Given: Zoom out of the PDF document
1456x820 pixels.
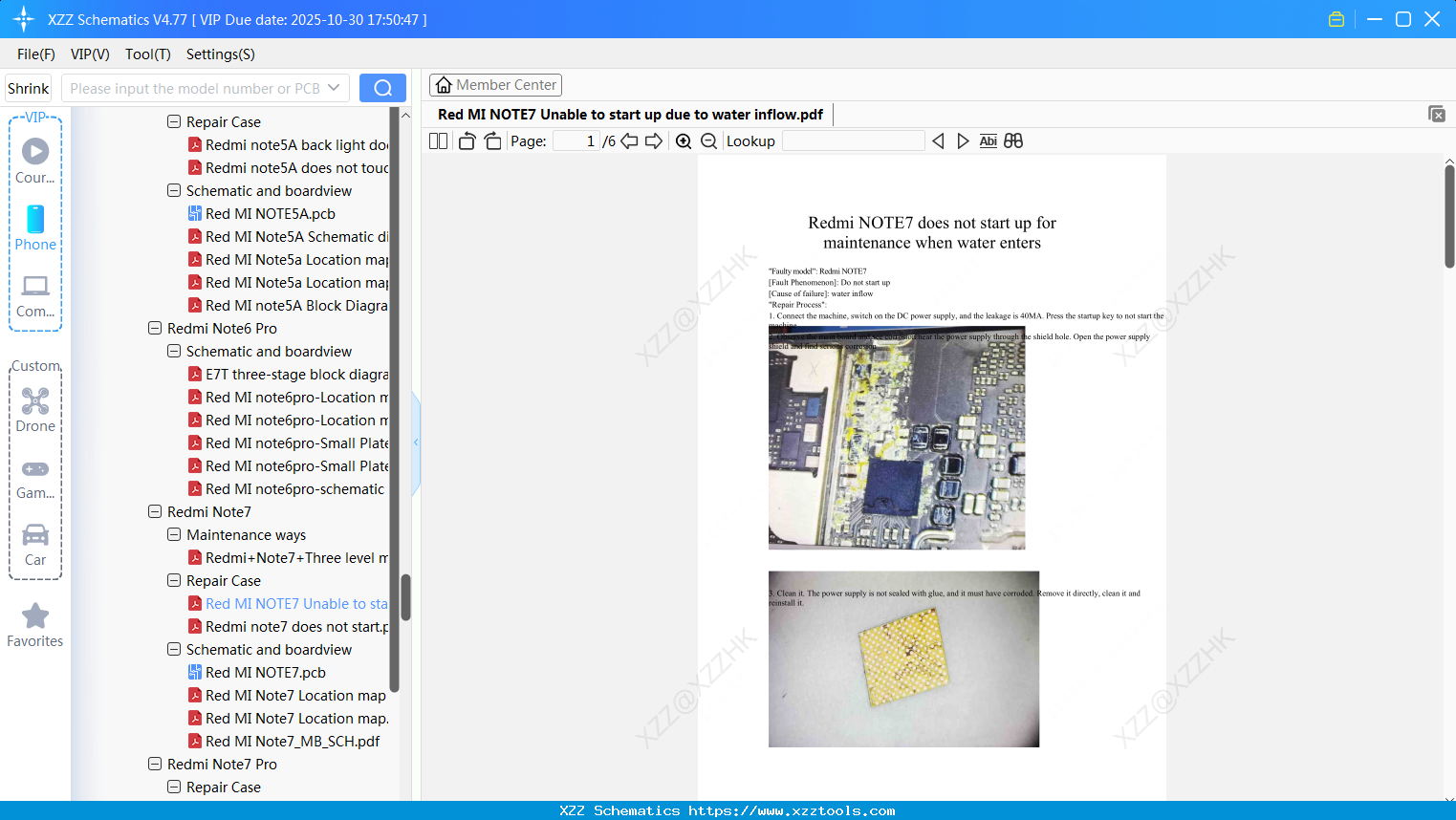Looking at the screenshot, I should pos(708,141).
